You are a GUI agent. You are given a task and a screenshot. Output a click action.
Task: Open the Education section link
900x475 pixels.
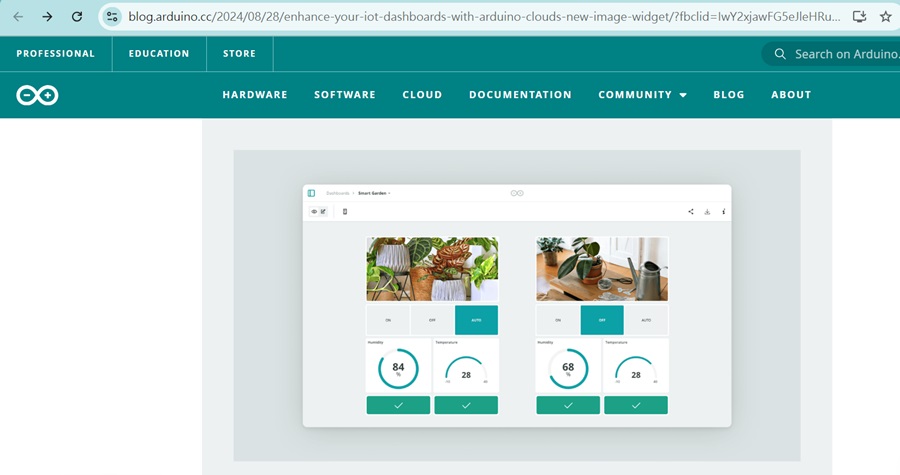point(159,54)
